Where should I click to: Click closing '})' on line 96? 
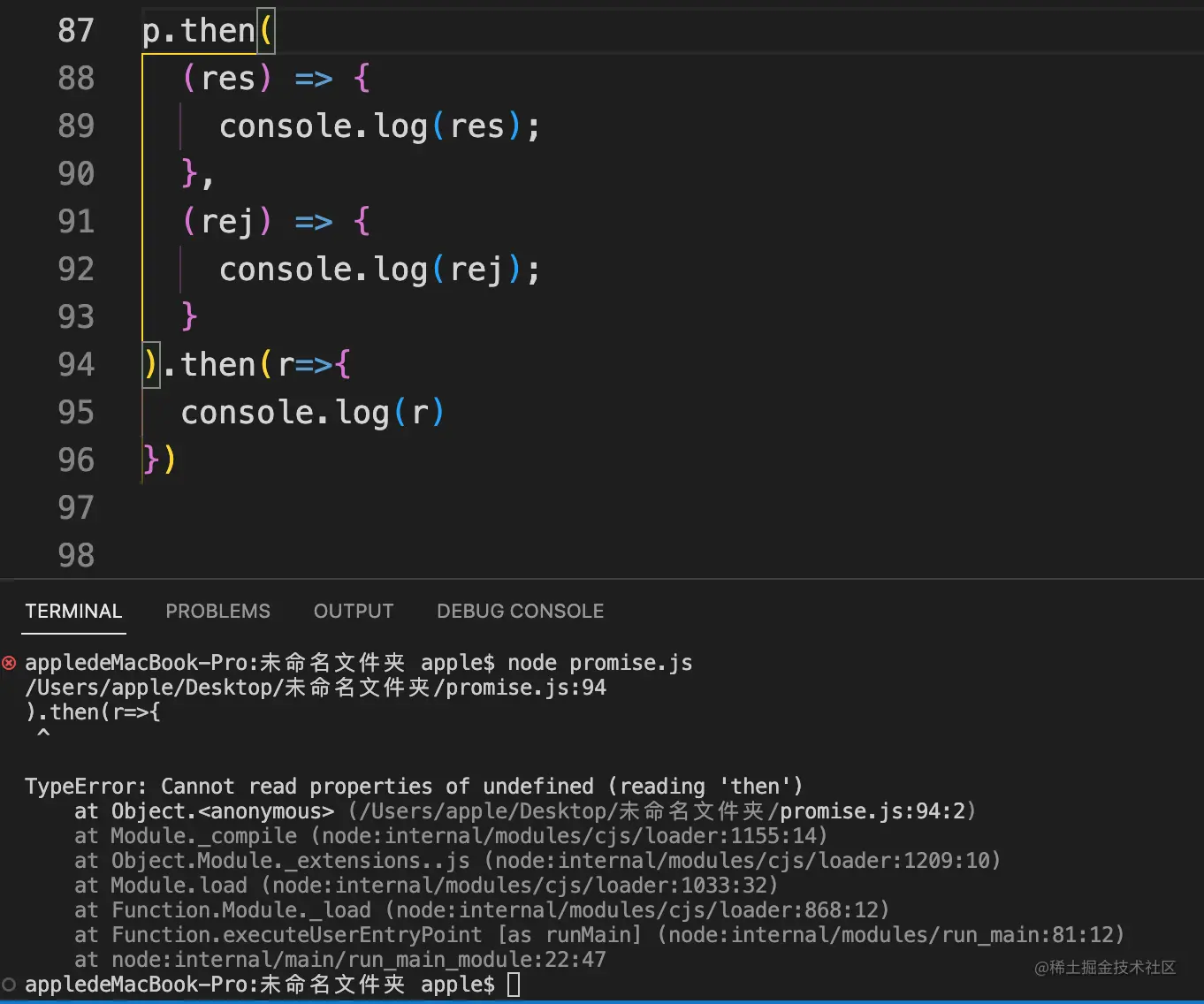point(160,460)
